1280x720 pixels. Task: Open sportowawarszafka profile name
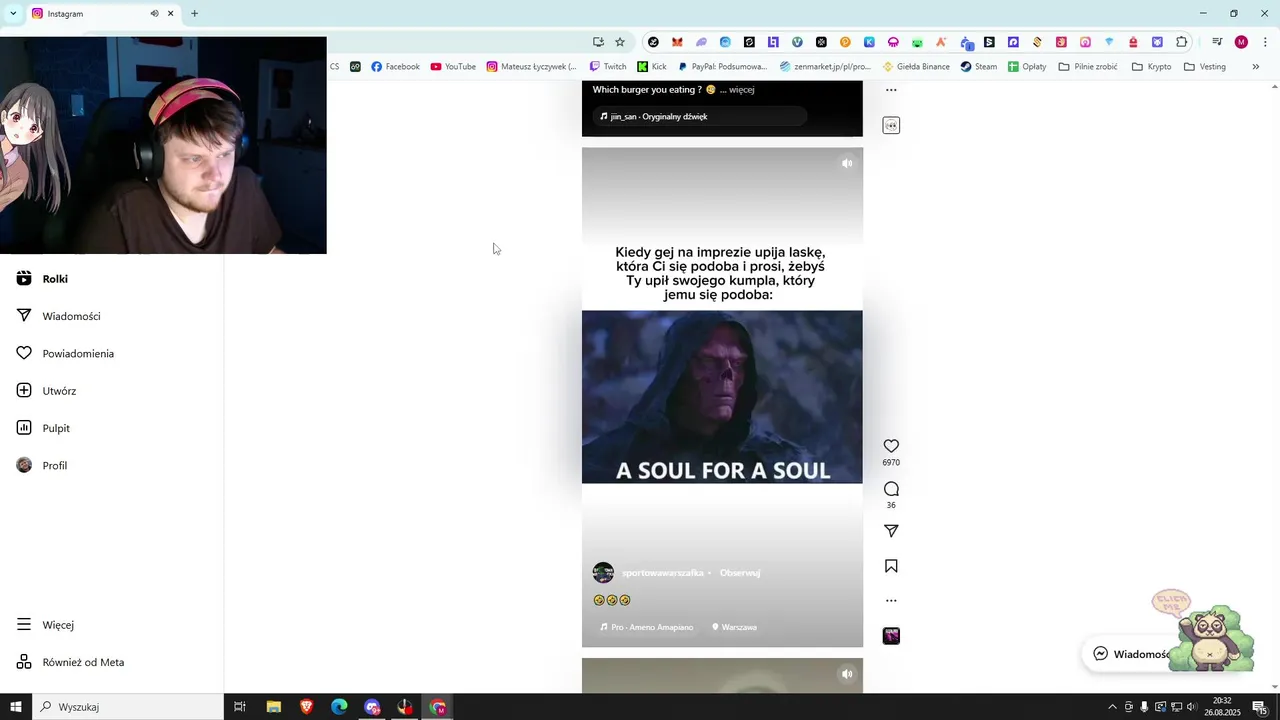[x=663, y=573]
